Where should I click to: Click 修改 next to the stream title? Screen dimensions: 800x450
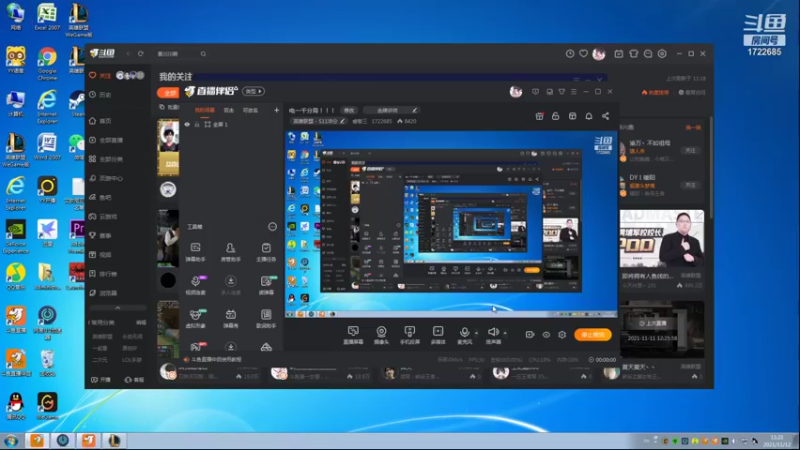(x=349, y=110)
